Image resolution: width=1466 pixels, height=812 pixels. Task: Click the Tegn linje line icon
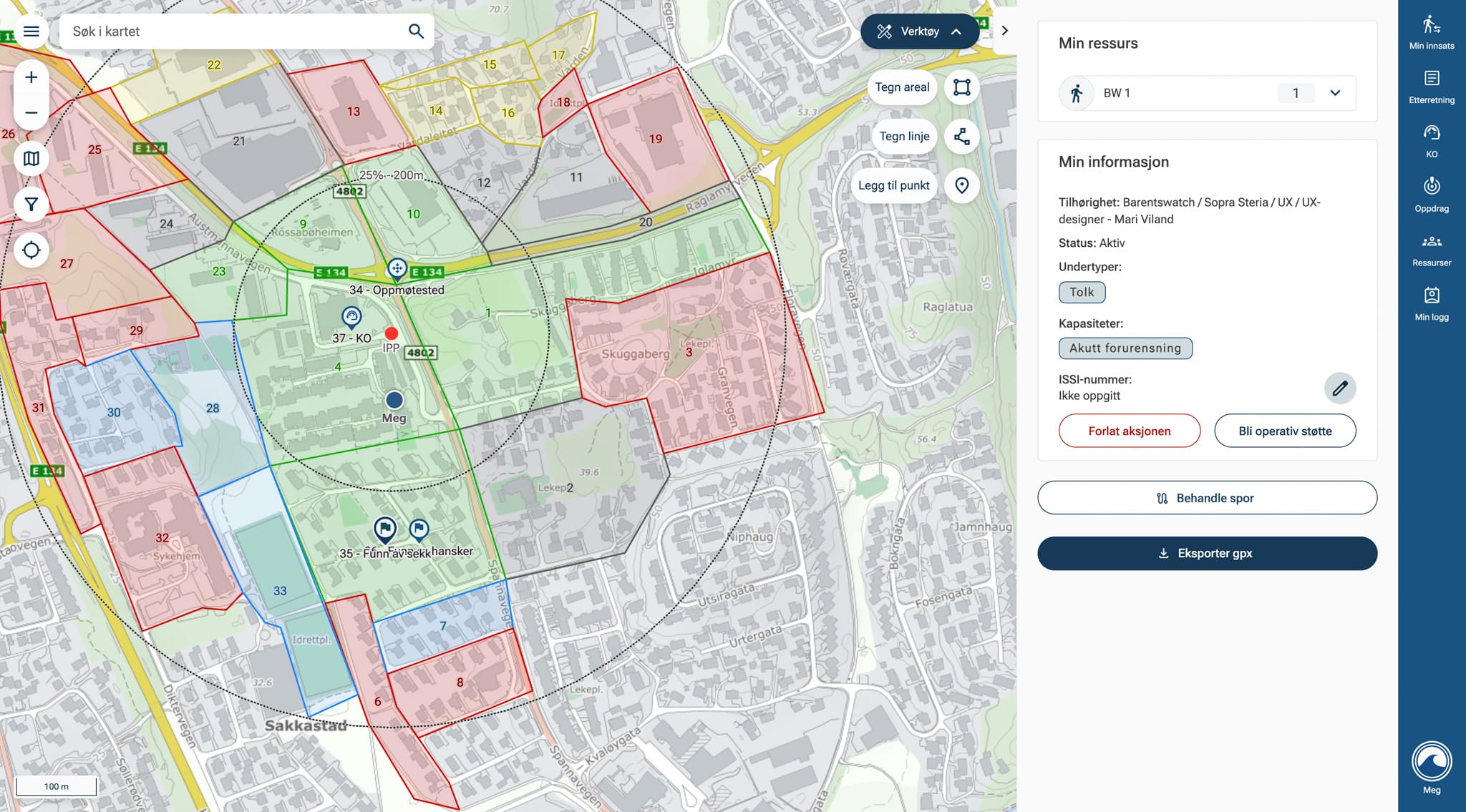point(961,137)
